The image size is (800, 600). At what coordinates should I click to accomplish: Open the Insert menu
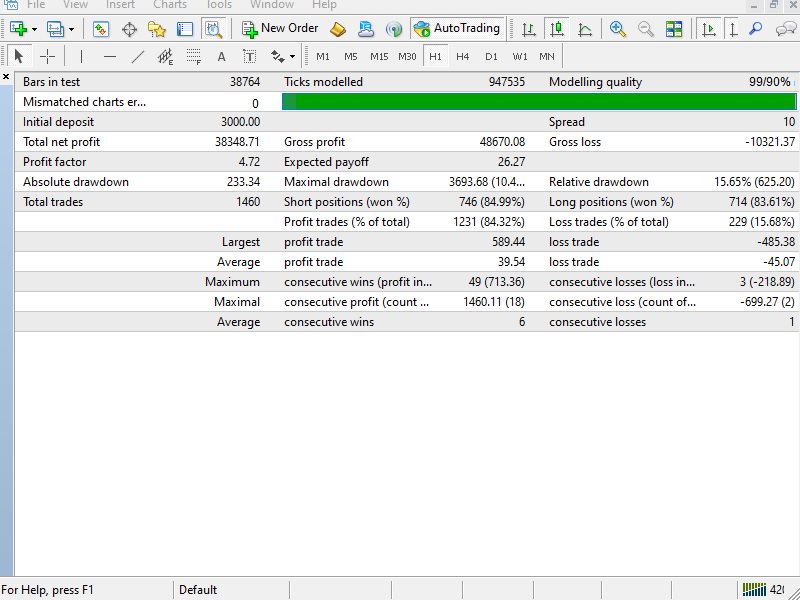click(x=120, y=5)
